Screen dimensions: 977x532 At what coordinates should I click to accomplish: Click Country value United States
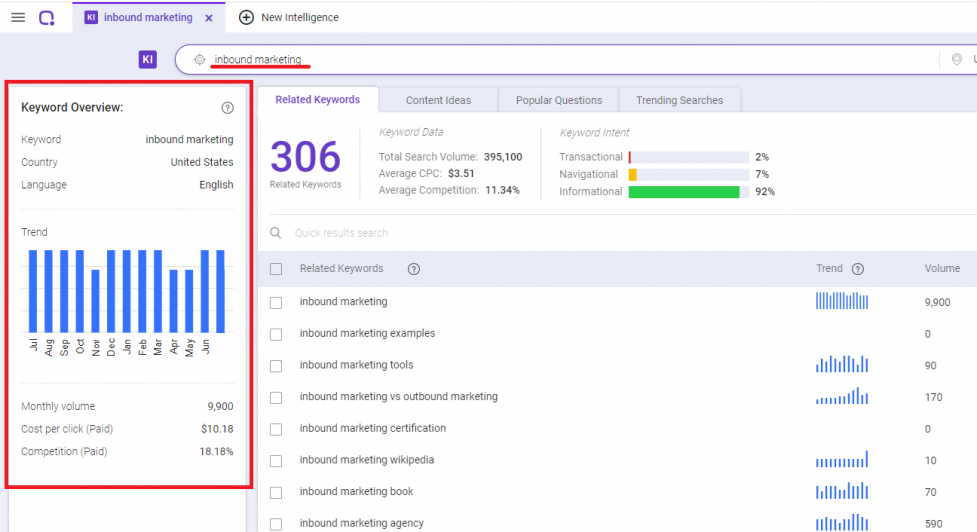(x=202, y=162)
